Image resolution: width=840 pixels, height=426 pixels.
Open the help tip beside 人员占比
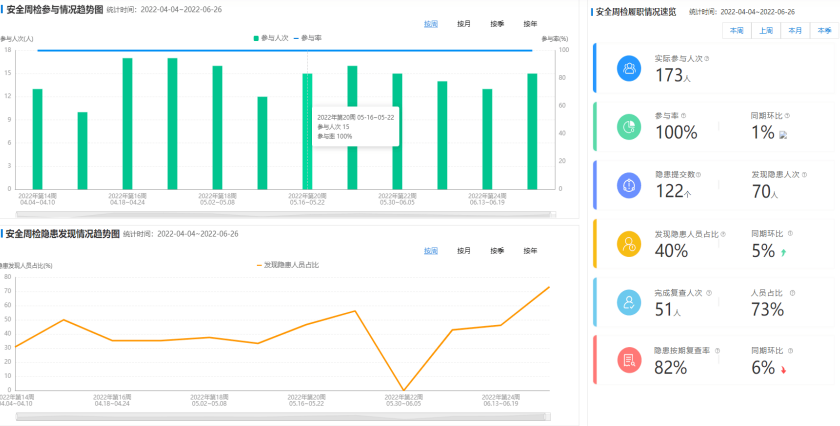pos(792,293)
